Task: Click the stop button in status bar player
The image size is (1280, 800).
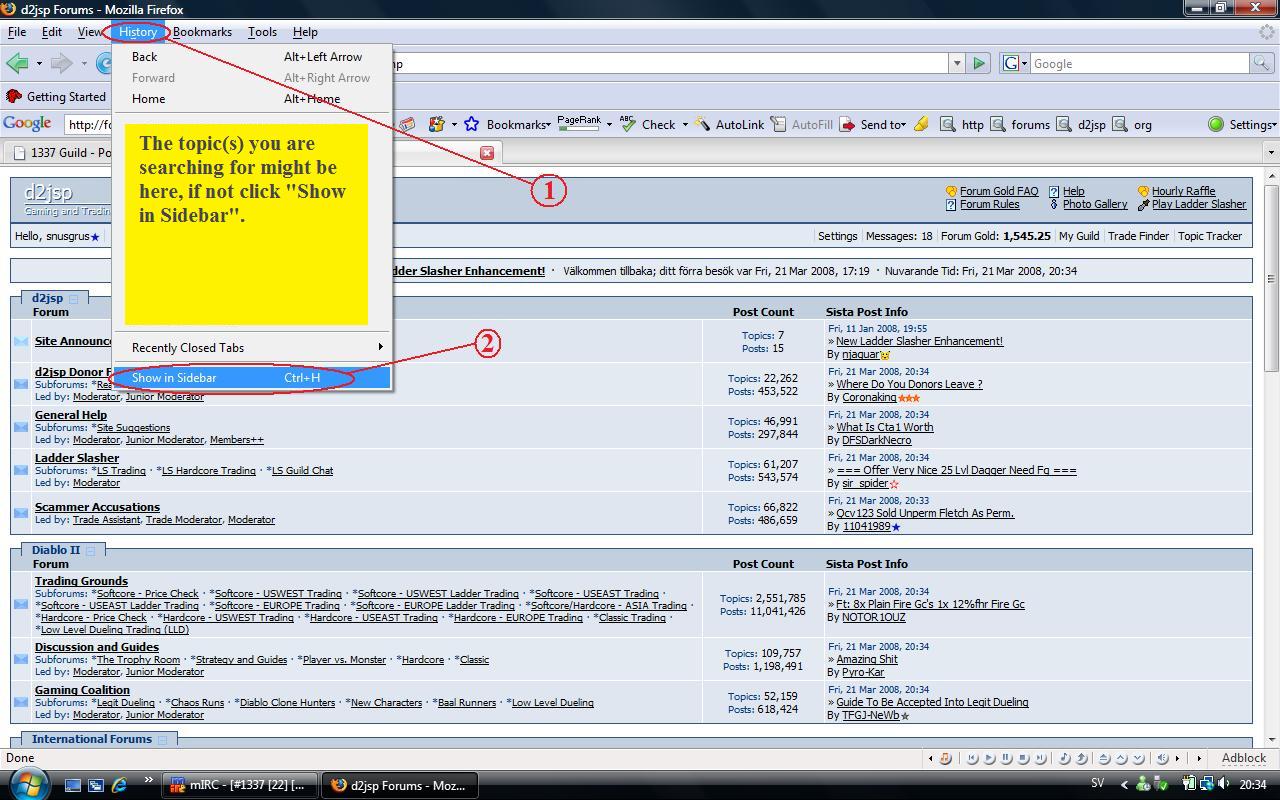Action: click(x=1023, y=758)
